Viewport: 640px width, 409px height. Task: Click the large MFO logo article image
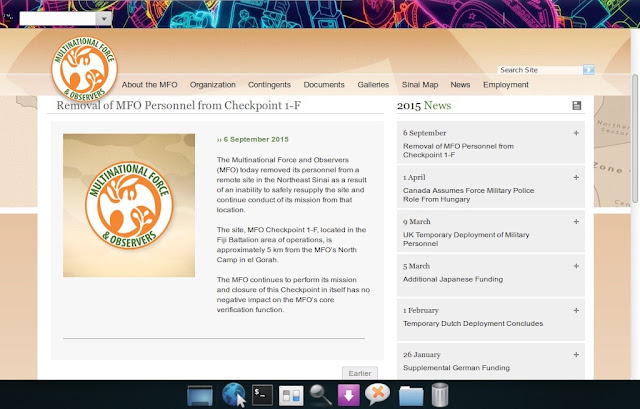pos(129,205)
